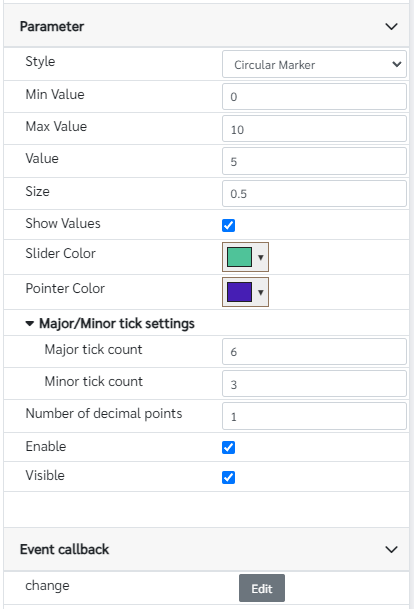The width and height of the screenshot is (414, 609).
Task: Click the purple Pointer Color swatch
Action: click(239, 292)
